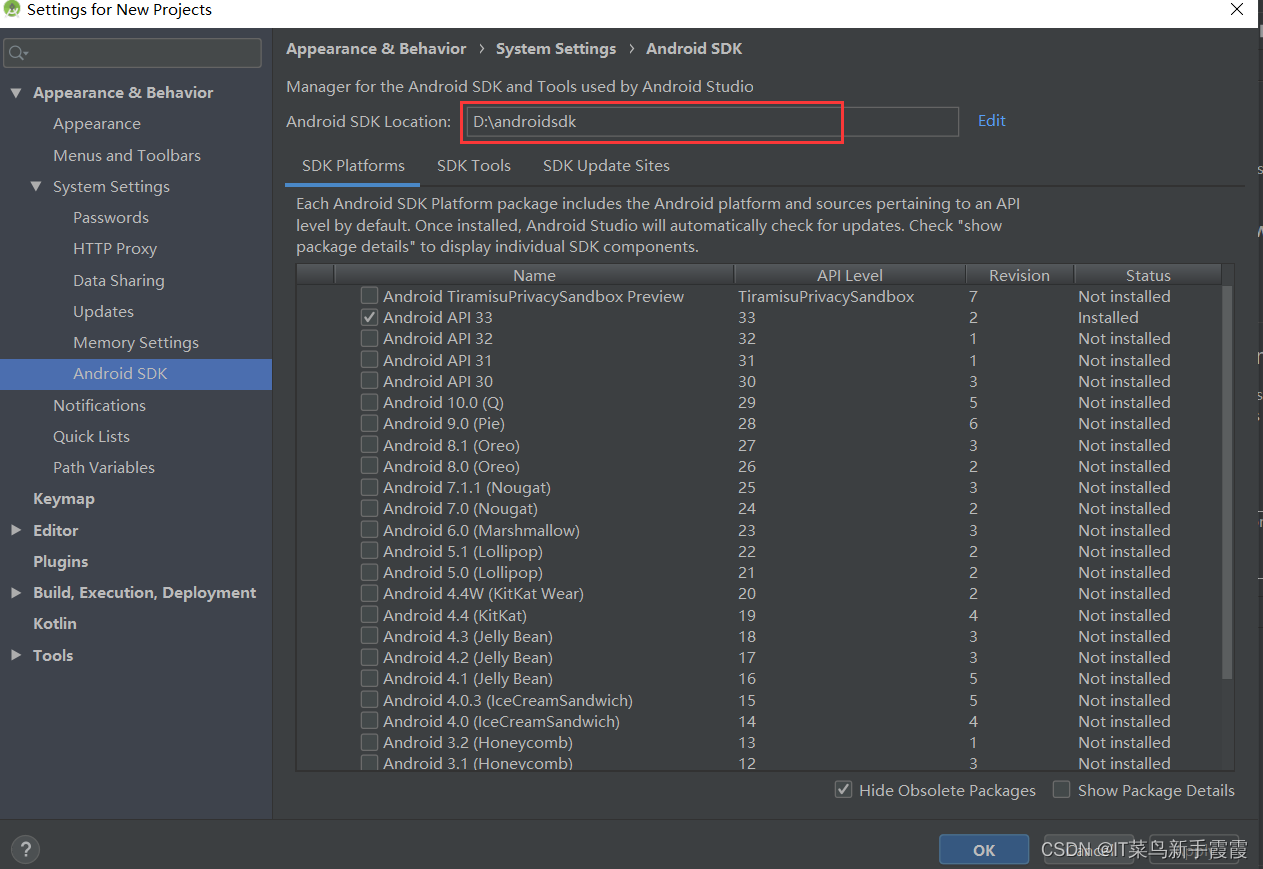Open the SDK Update Sites tab

[x=606, y=166]
